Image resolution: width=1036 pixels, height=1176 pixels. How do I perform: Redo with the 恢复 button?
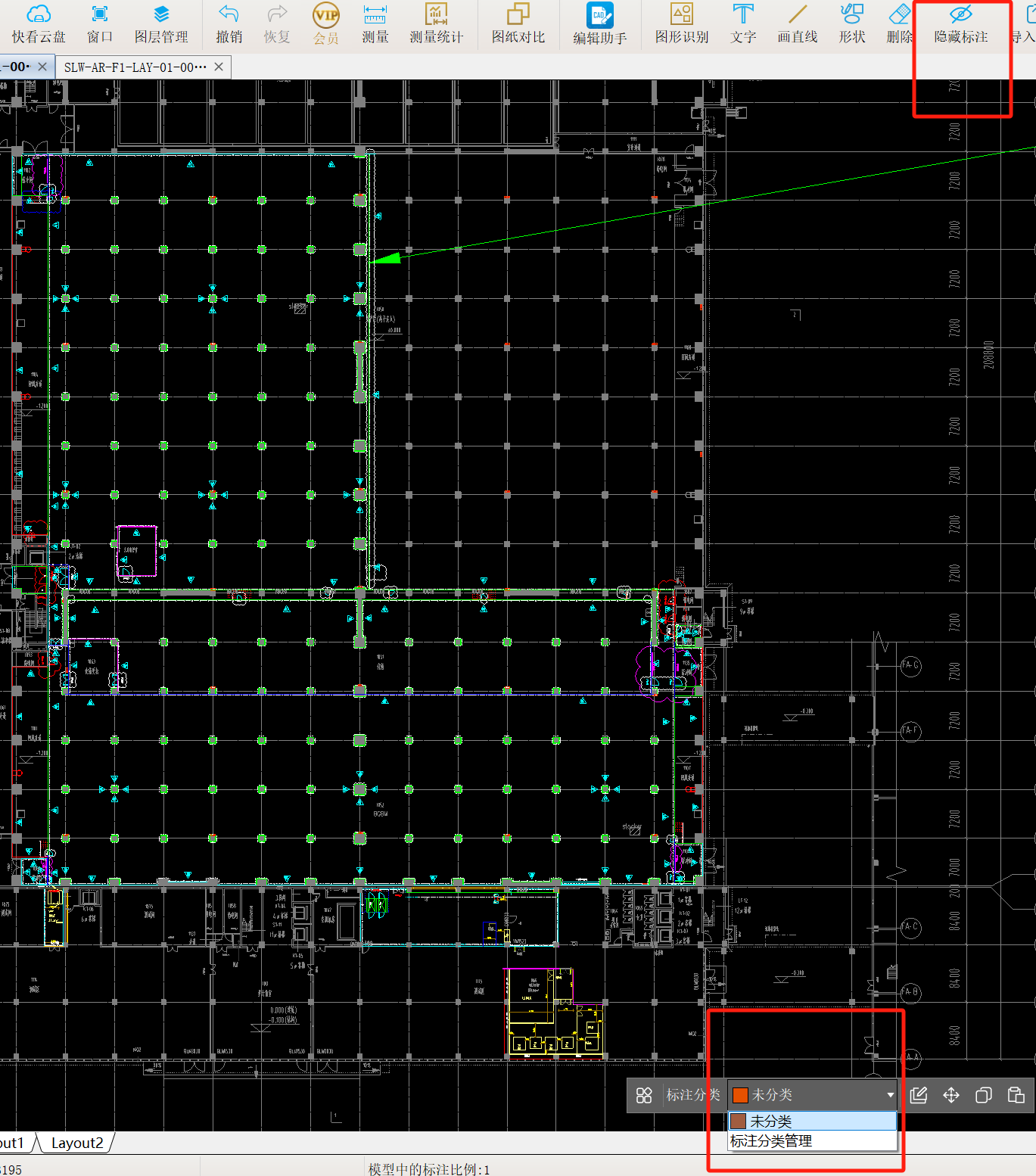coord(277,24)
